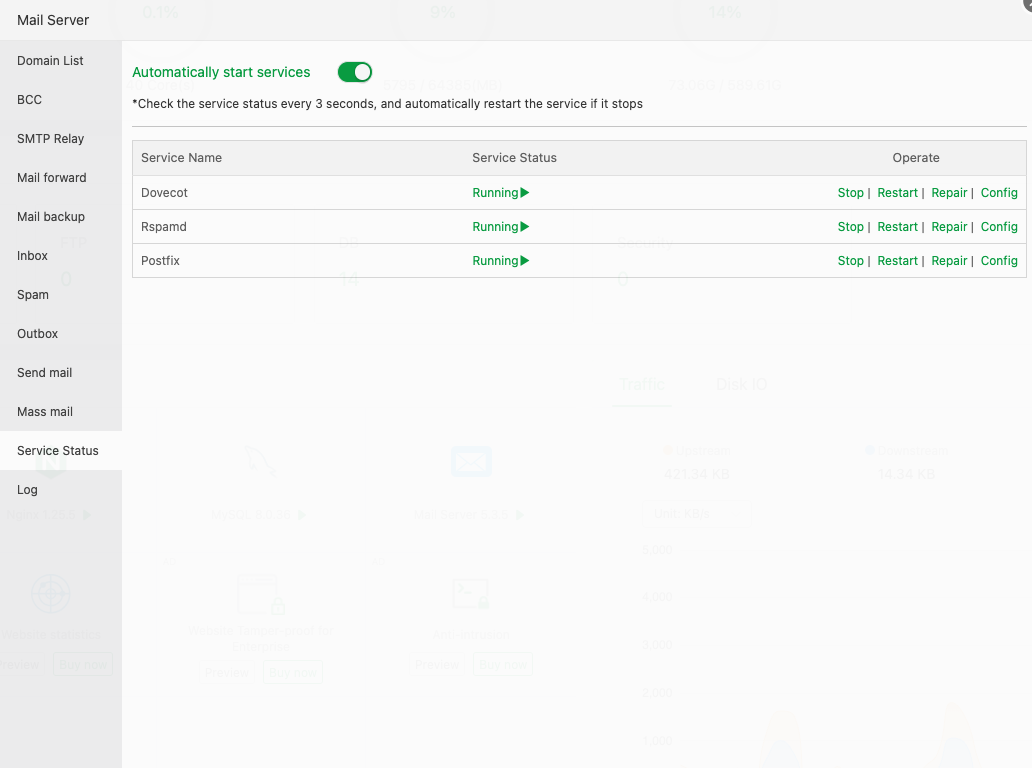Select the BCC sidebar tab

pyautogui.click(x=29, y=100)
